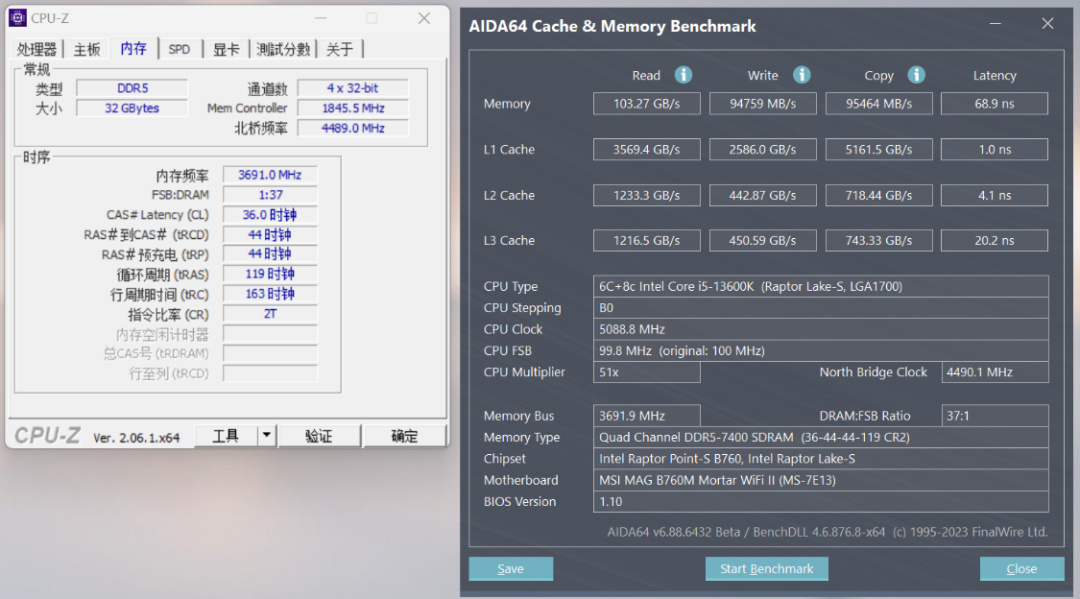Screen dimensions: 1080x599
Task: Click the 确定 button in CPU-Z
Action: coord(404,435)
